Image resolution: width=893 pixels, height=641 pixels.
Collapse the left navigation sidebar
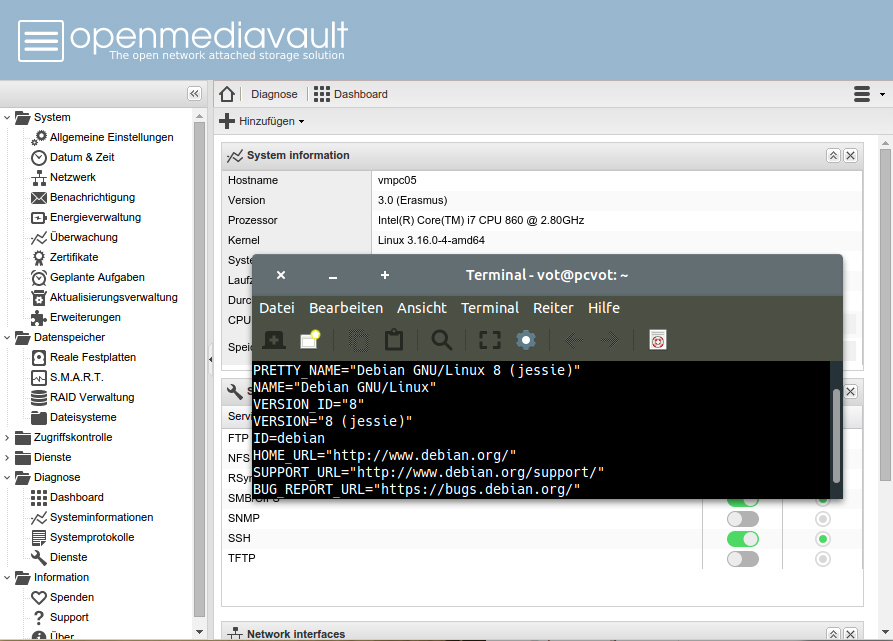click(194, 94)
